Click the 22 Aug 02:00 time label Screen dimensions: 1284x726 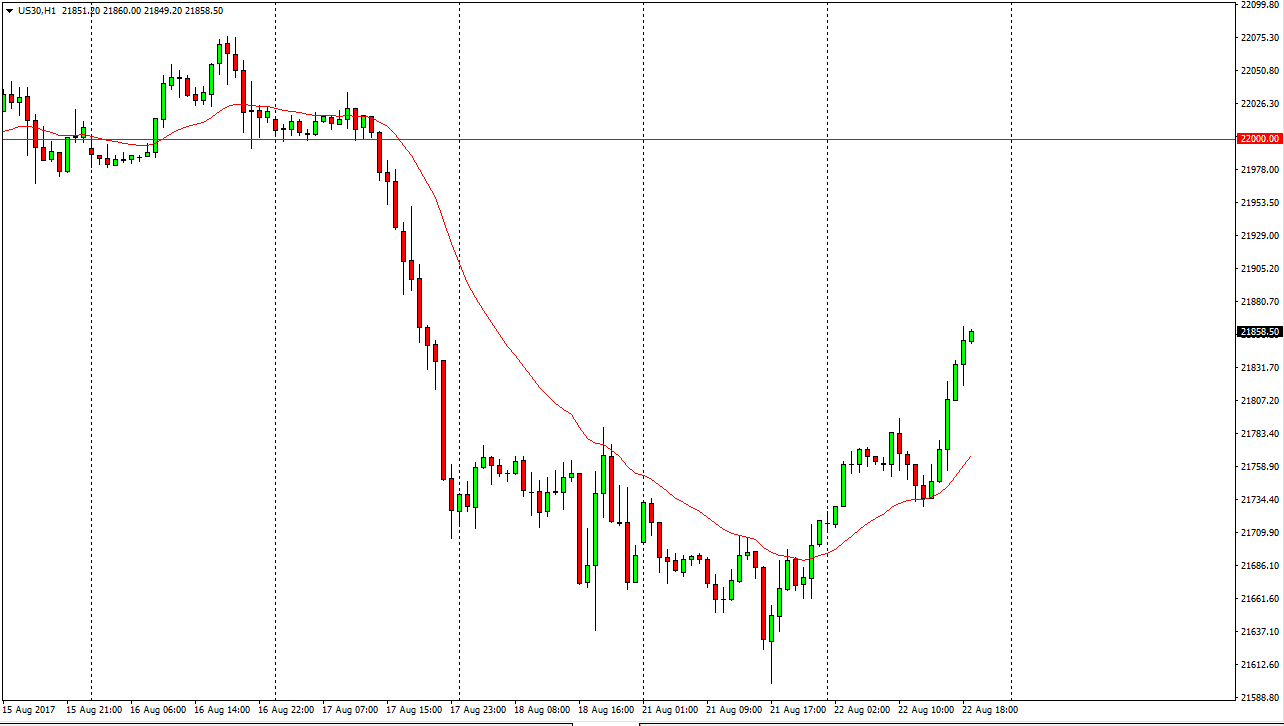point(861,710)
